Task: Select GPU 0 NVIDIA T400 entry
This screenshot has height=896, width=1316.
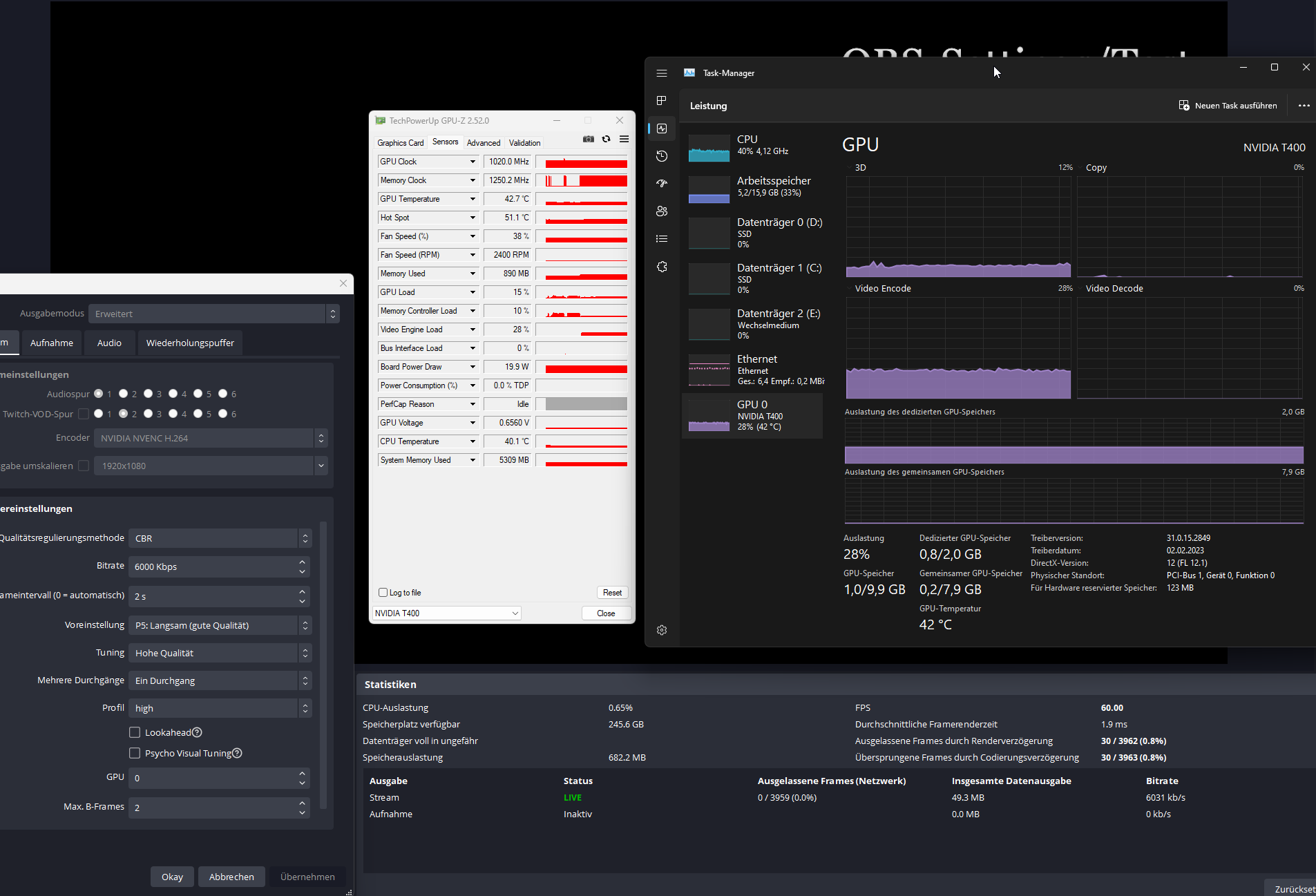Action: point(753,415)
